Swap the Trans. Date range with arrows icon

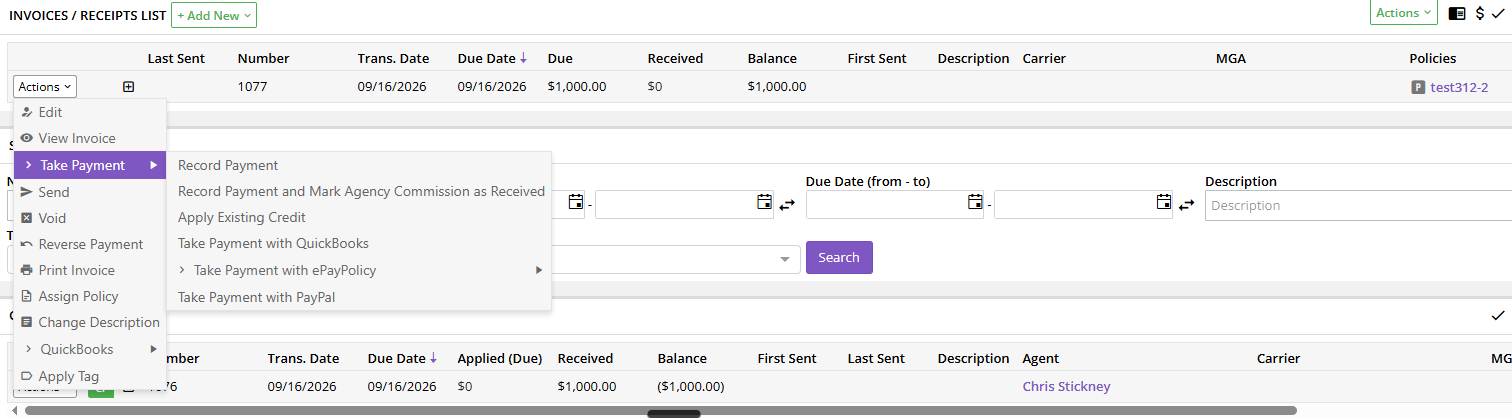787,205
